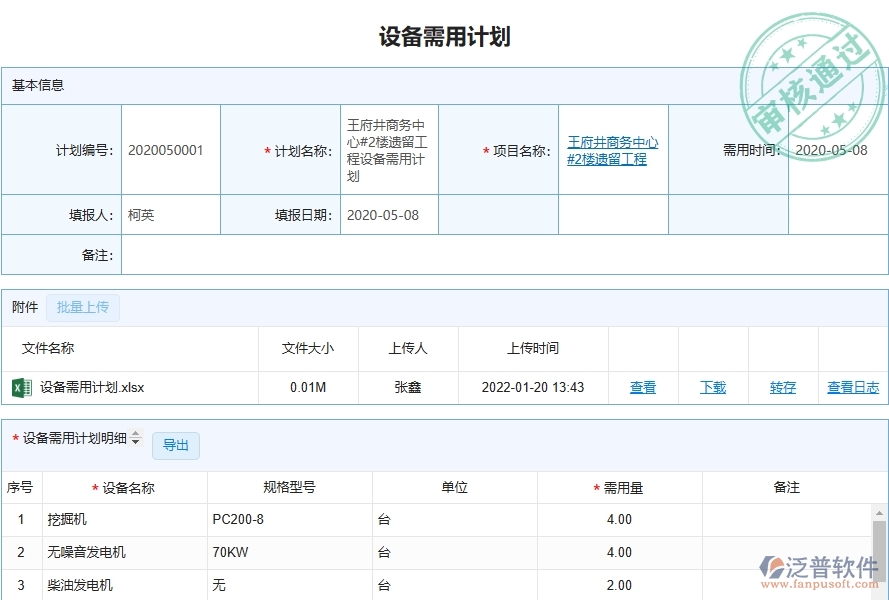Screen dimensions: 889x600
Task: Click the 填报日期 date field value 2020-05-08
Action: pos(384,214)
